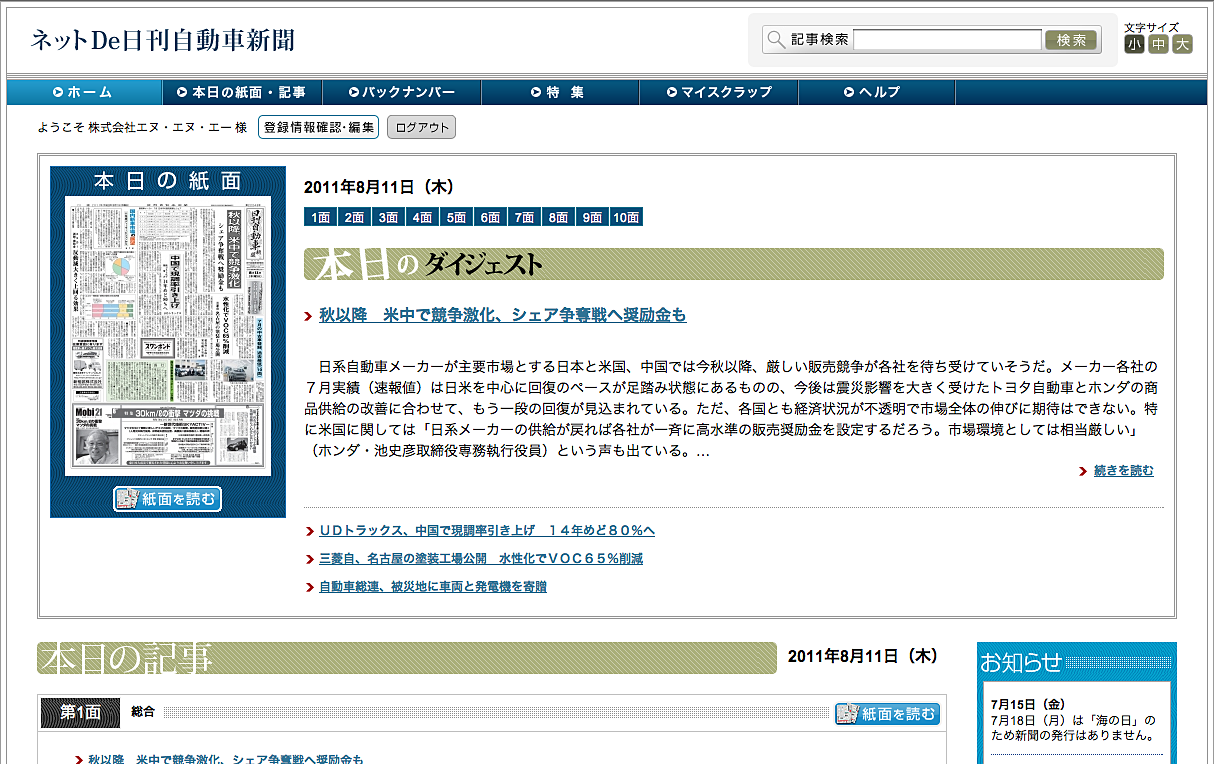Focus the 記事検索 search field
1214x764 pixels.
(947, 40)
